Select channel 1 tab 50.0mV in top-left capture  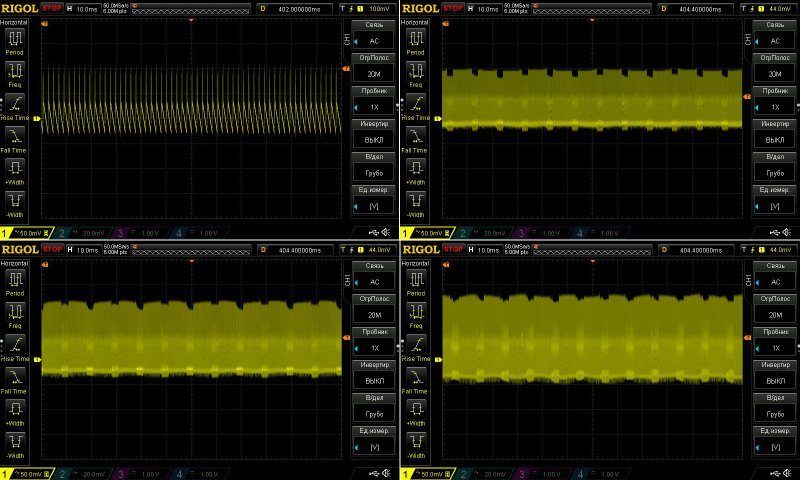(27, 233)
